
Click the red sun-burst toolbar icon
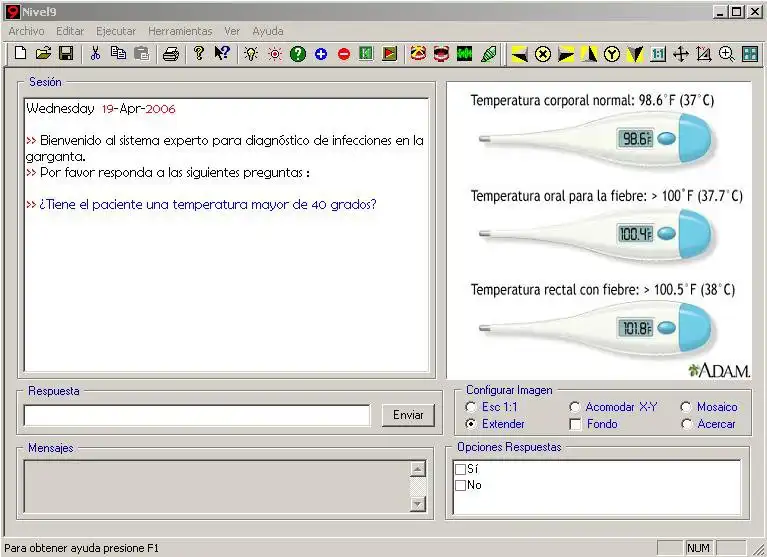[275, 54]
